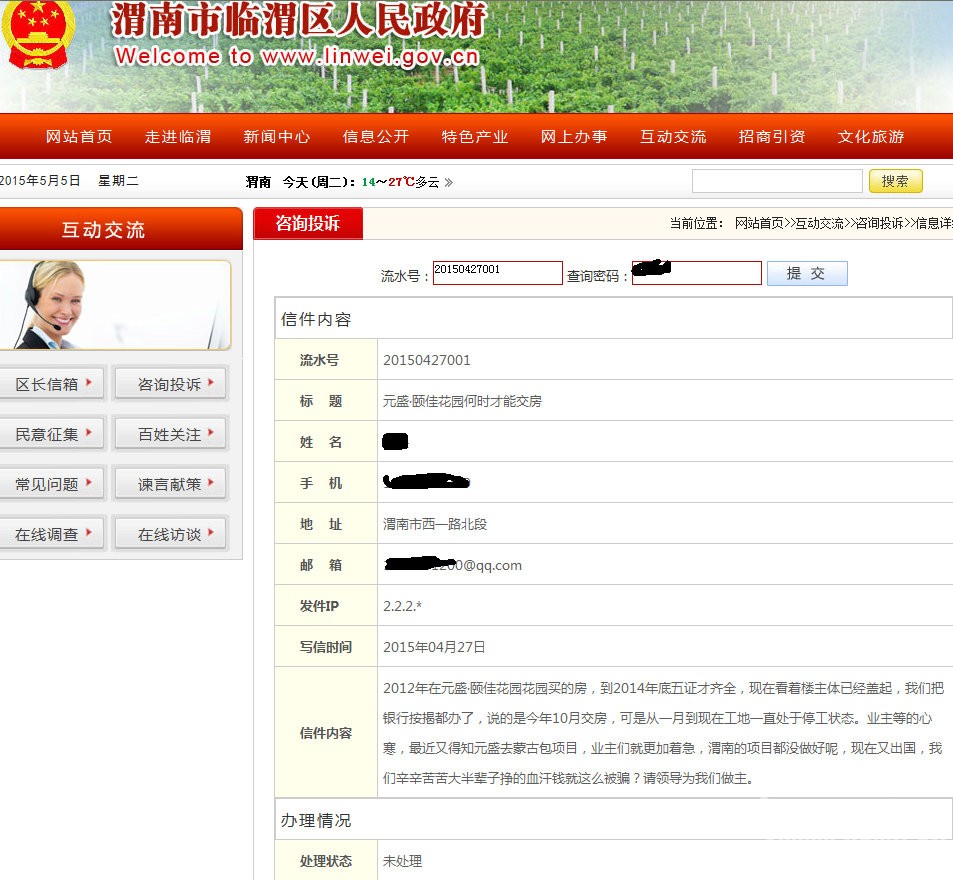Open the 咨询投诉 tab header
Screen dimensions: 953x880
tap(308, 223)
